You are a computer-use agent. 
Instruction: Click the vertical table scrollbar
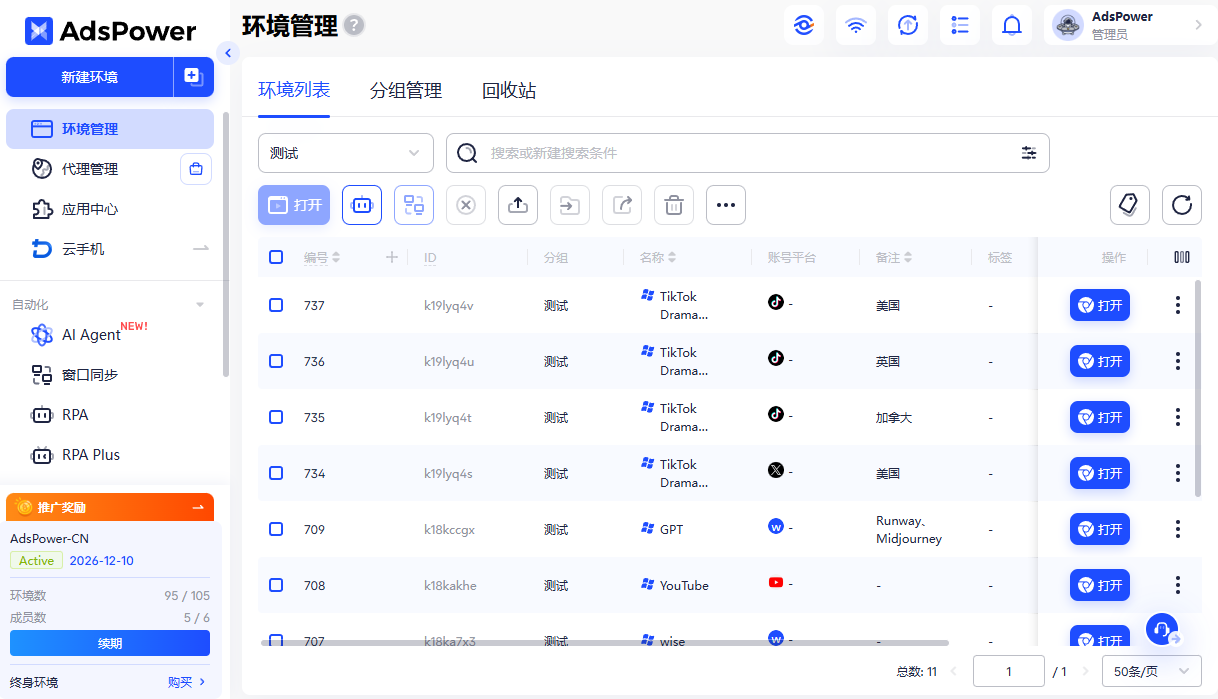click(1198, 388)
